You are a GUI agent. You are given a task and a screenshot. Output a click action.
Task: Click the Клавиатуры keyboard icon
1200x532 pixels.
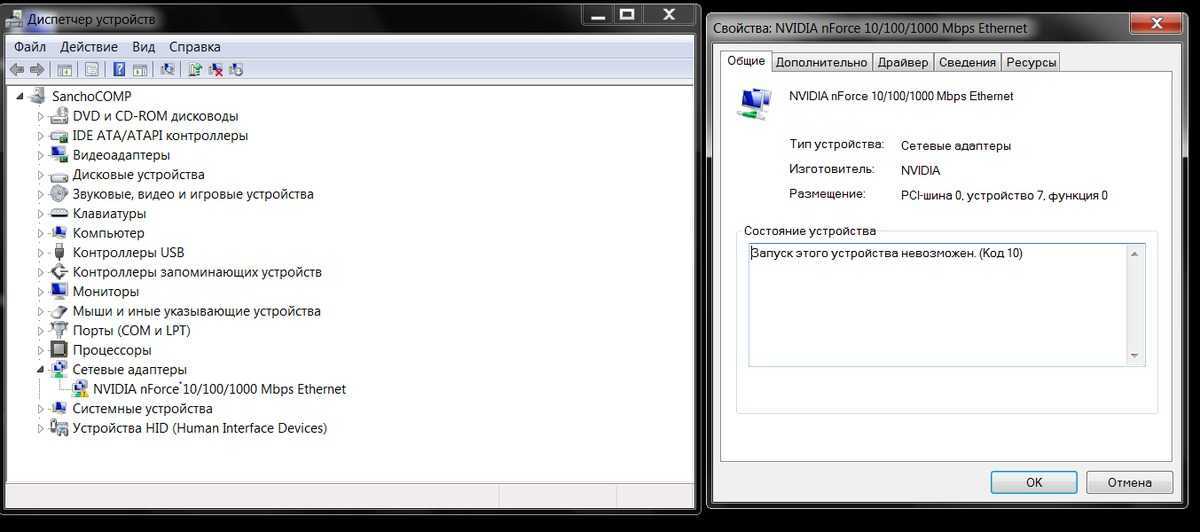click(59, 213)
